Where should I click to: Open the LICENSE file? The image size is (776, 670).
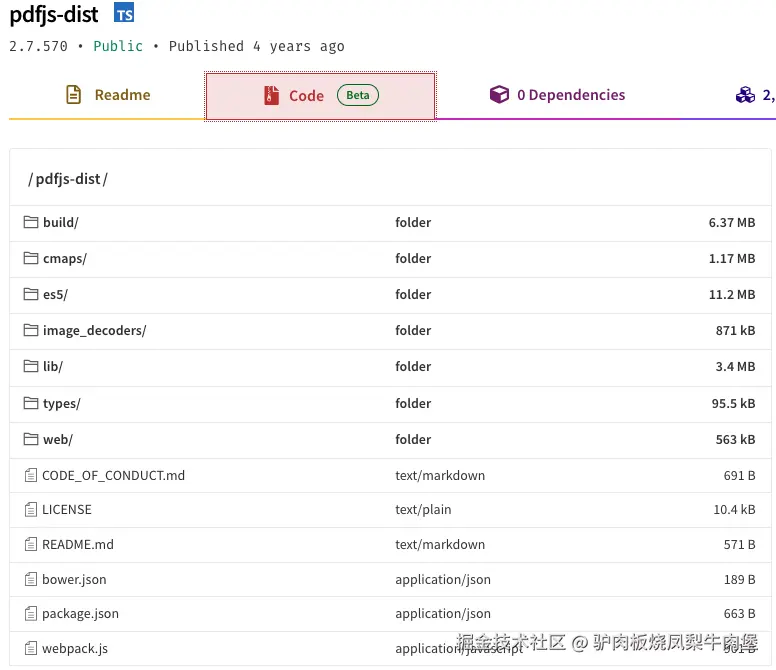point(67,510)
